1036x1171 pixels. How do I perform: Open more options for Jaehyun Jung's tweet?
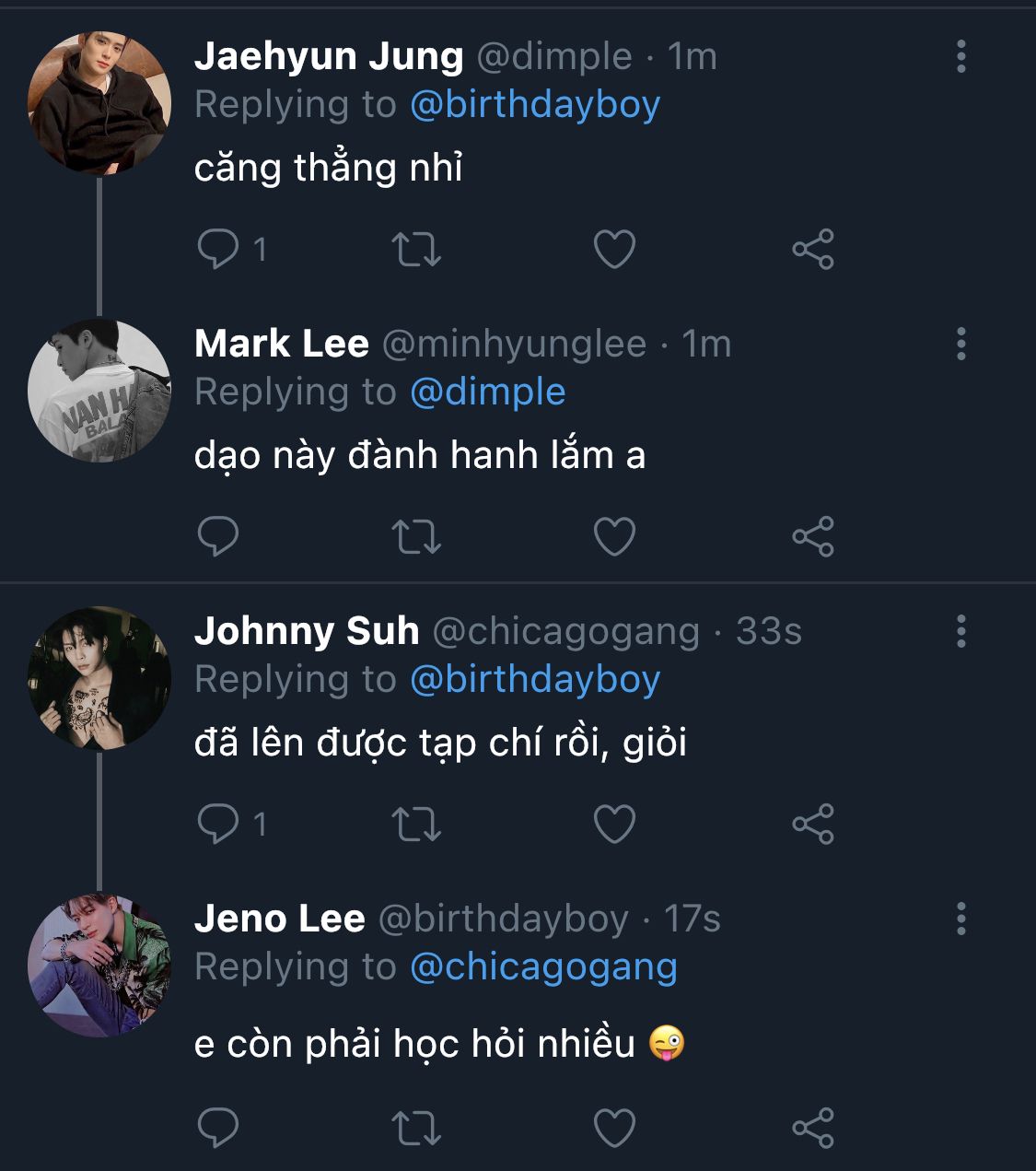click(x=961, y=57)
